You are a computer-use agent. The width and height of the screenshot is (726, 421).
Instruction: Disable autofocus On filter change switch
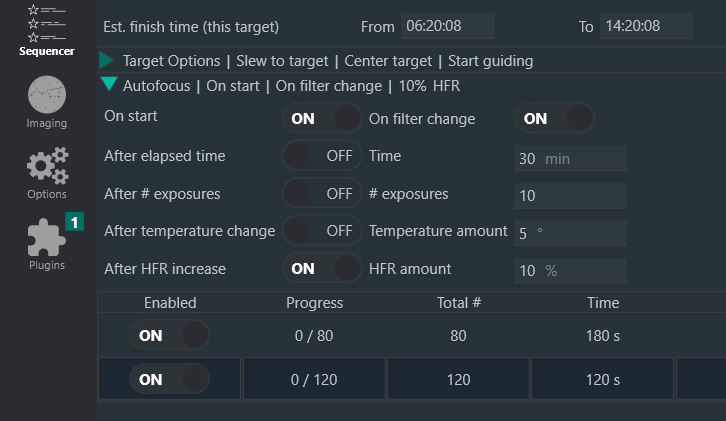pos(554,119)
